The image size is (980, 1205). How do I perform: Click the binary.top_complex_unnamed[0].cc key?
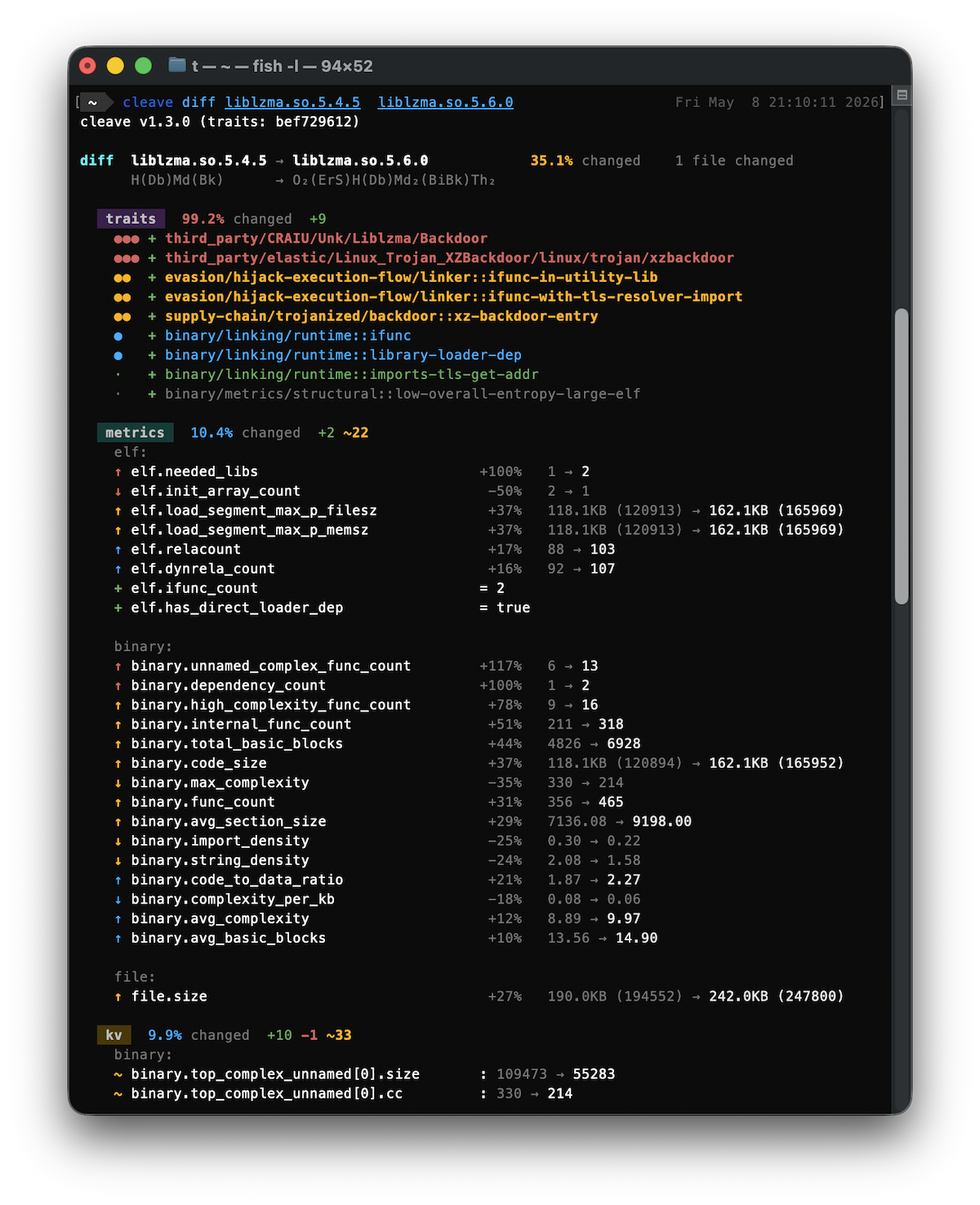pyautogui.click(x=267, y=1094)
